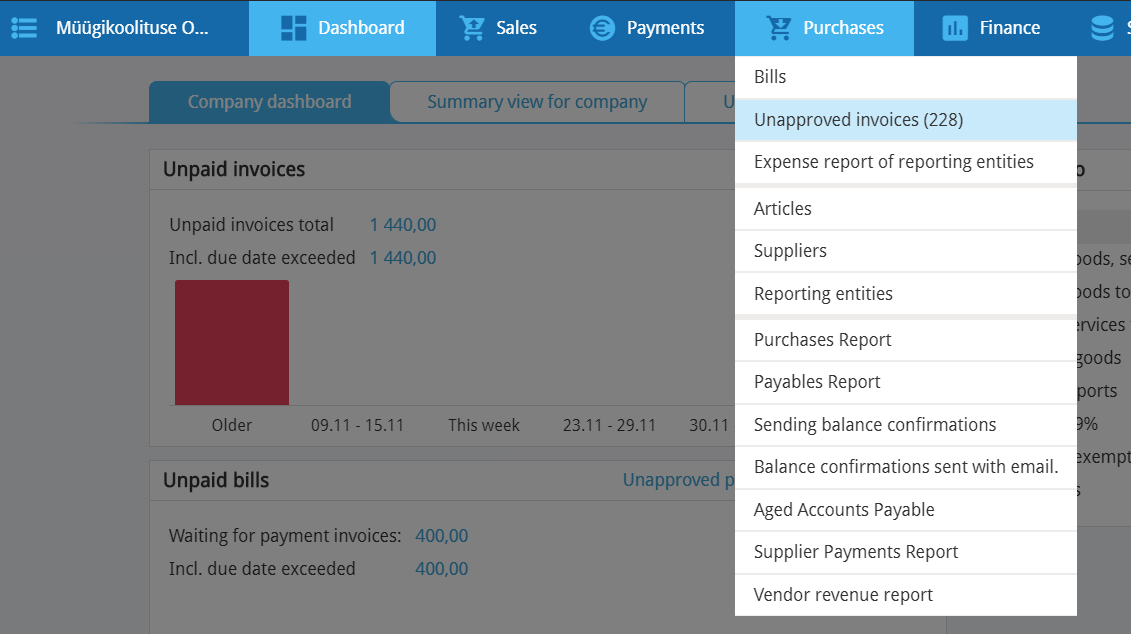The width and height of the screenshot is (1131, 634).
Task: Open Expense report of reporting entities
Action: (x=906, y=162)
